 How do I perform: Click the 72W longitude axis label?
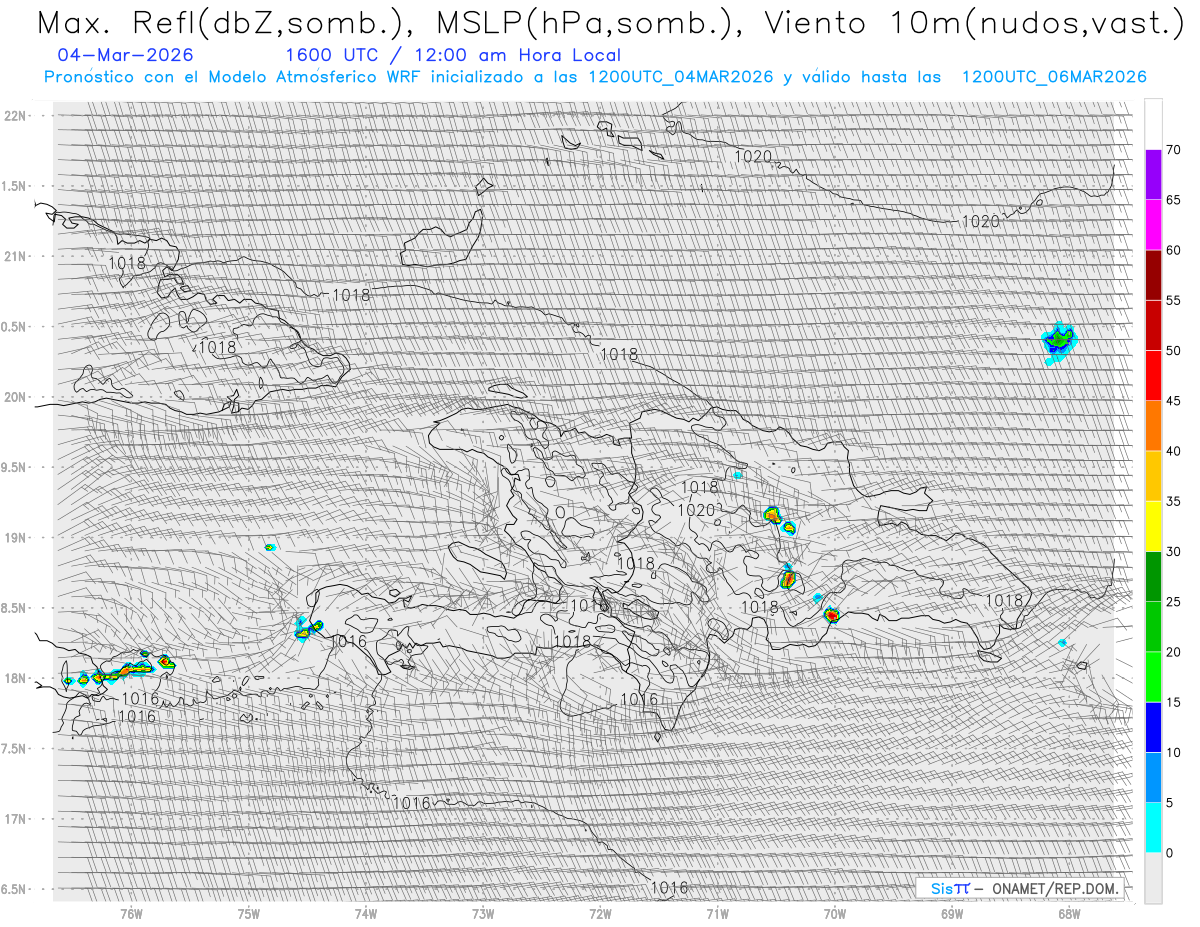pos(600,914)
